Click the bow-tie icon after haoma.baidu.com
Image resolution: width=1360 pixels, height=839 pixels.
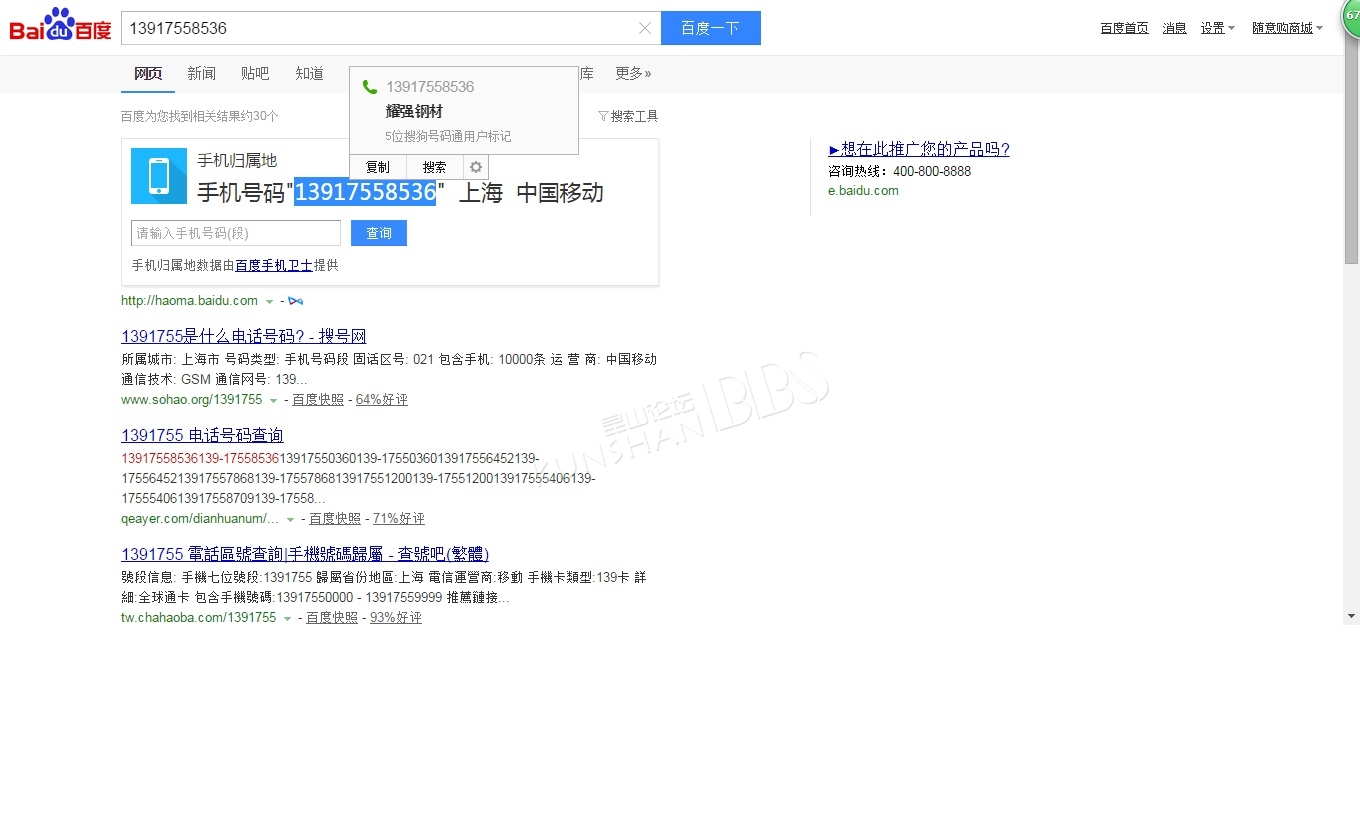click(295, 301)
